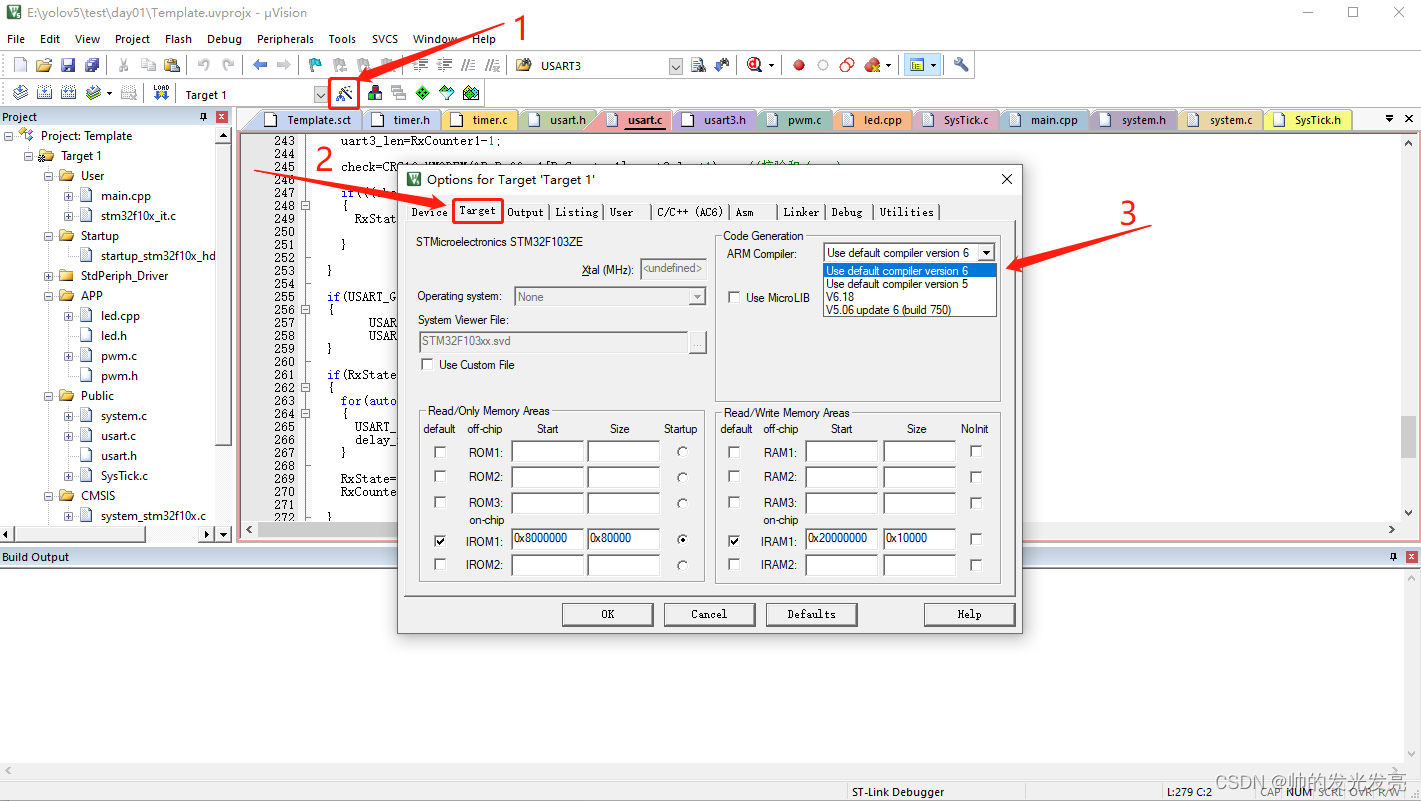Create a new file with toolbar icon
The image size is (1421, 801).
click(20, 65)
